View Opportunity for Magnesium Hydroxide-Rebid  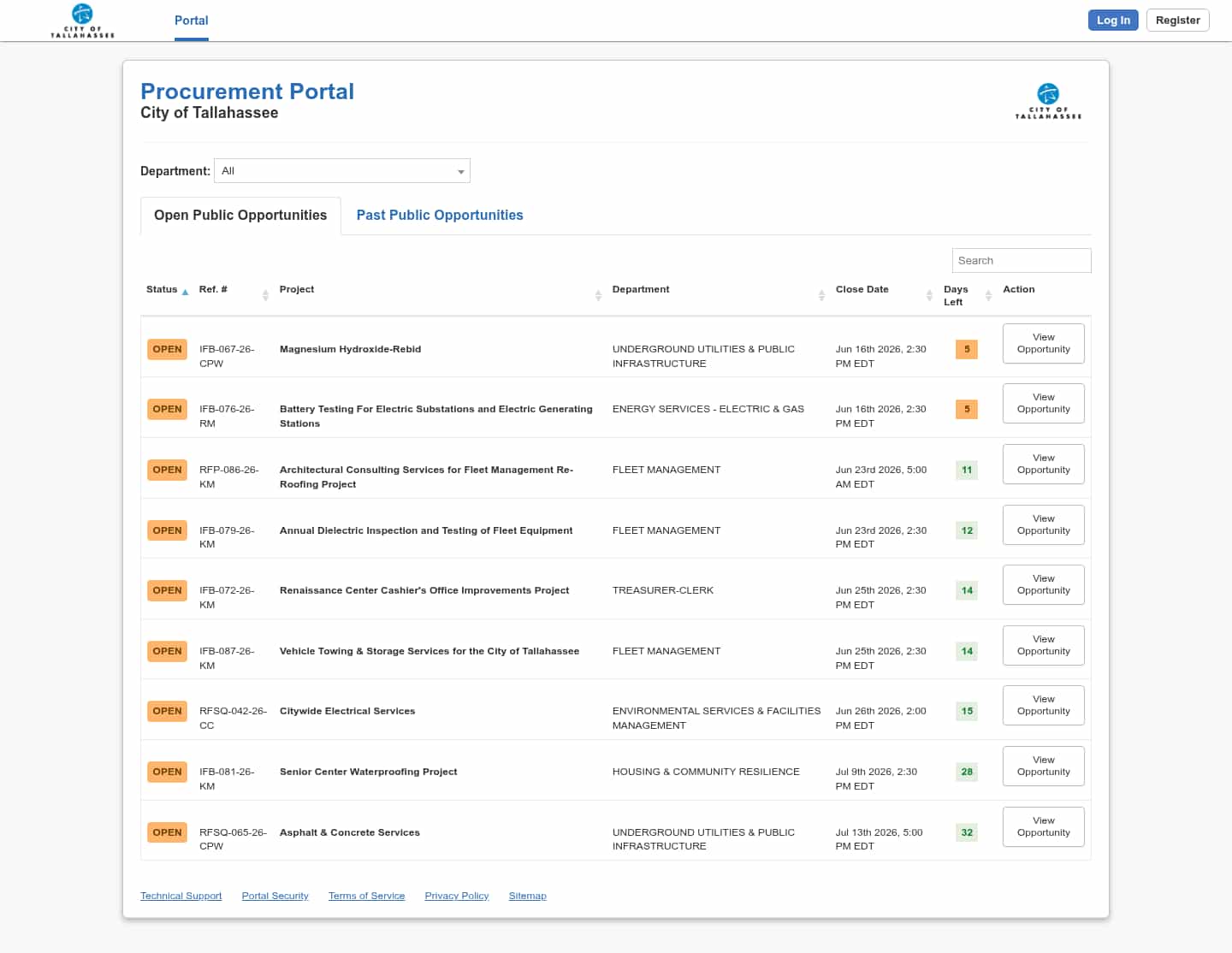[1044, 343]
